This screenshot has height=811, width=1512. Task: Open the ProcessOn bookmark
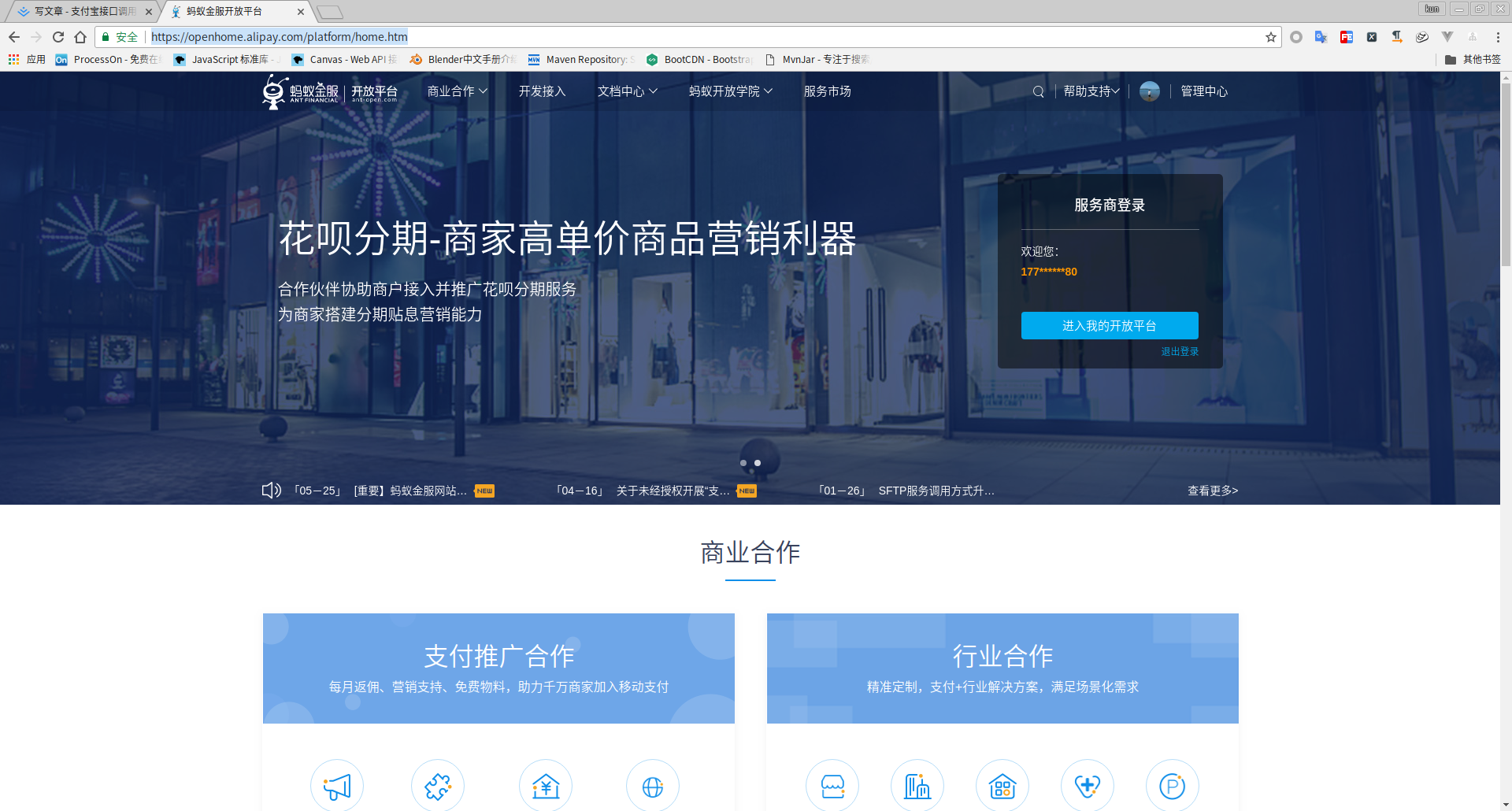click(x=108, y=59)
